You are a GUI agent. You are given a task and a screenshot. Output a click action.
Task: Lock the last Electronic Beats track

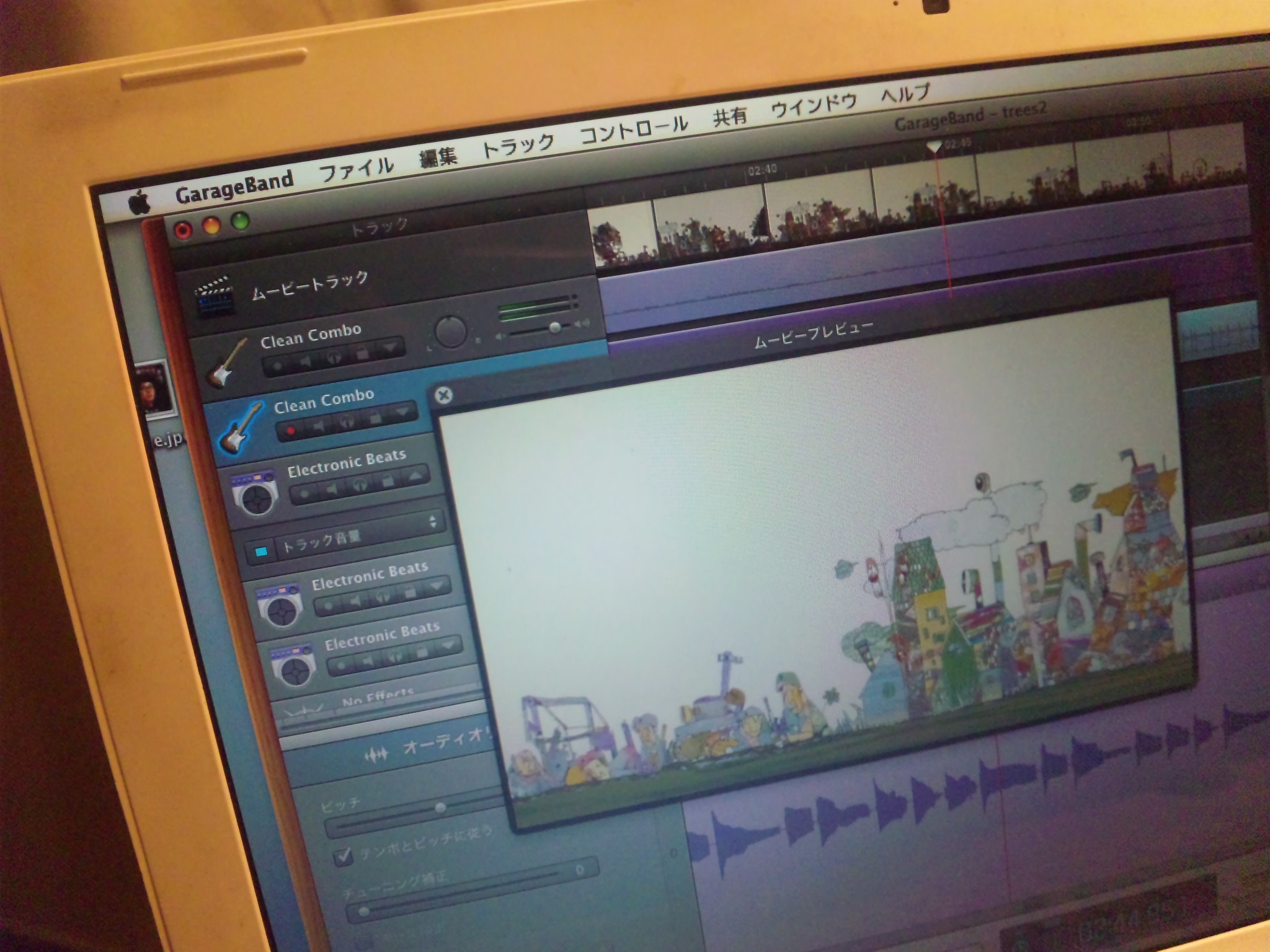[x=423, y=651]
